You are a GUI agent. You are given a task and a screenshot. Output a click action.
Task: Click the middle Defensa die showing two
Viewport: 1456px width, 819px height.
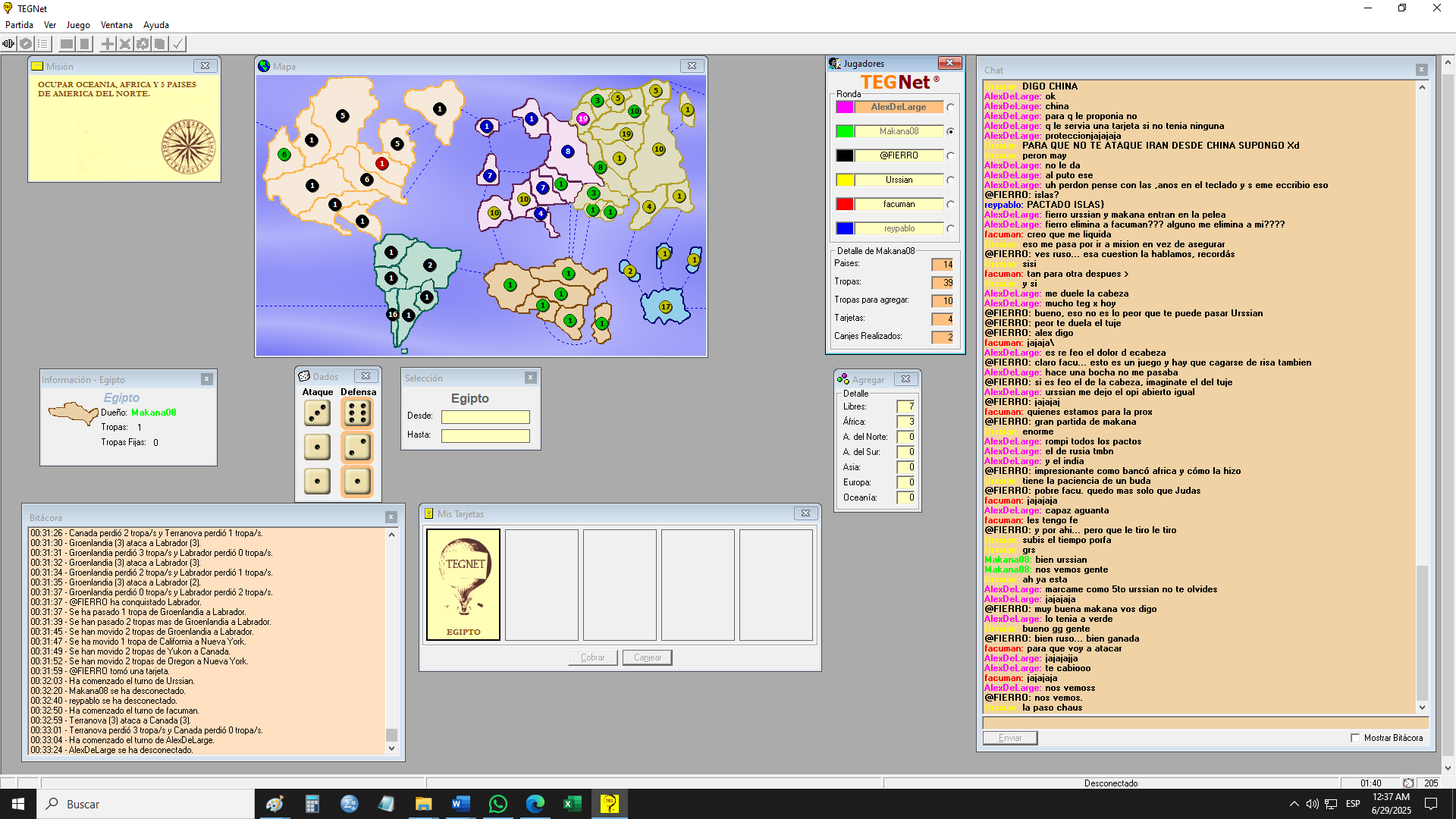click(x=357, y=447)
